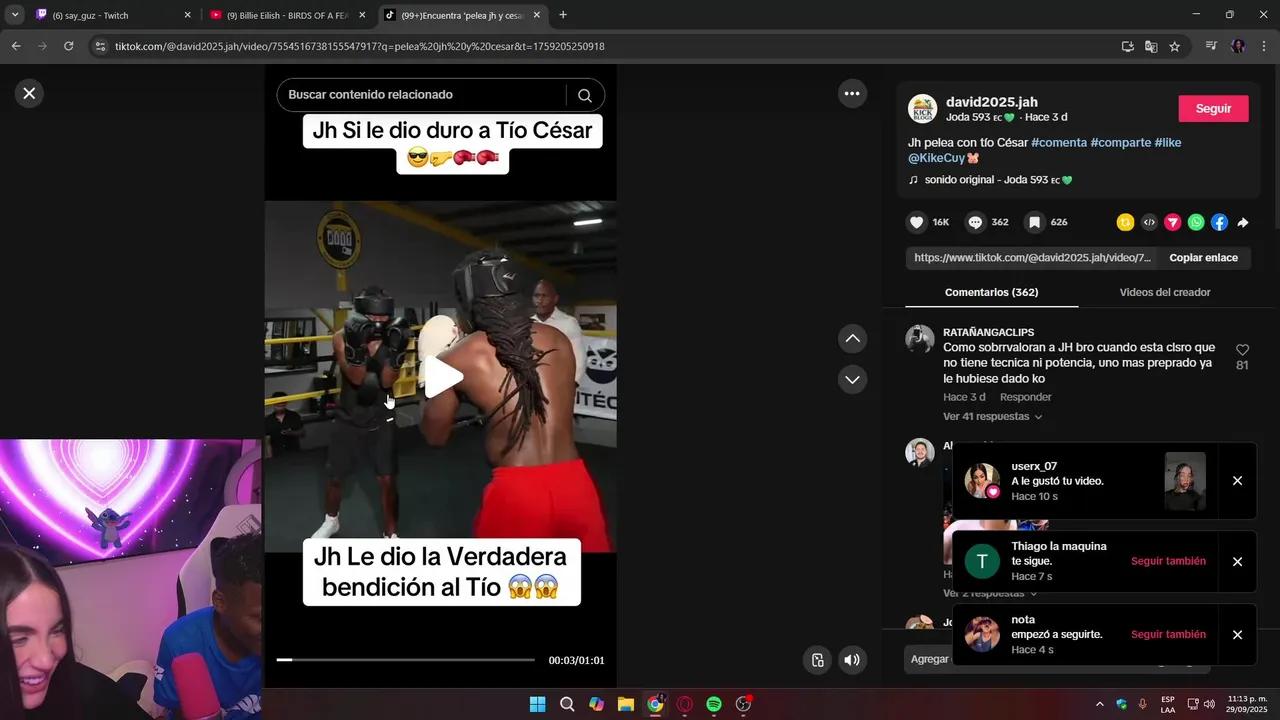Like the RATAÑANGACLIPS comment
The height and width of the screenshot is (720, 1280).
coord(1242,350)
